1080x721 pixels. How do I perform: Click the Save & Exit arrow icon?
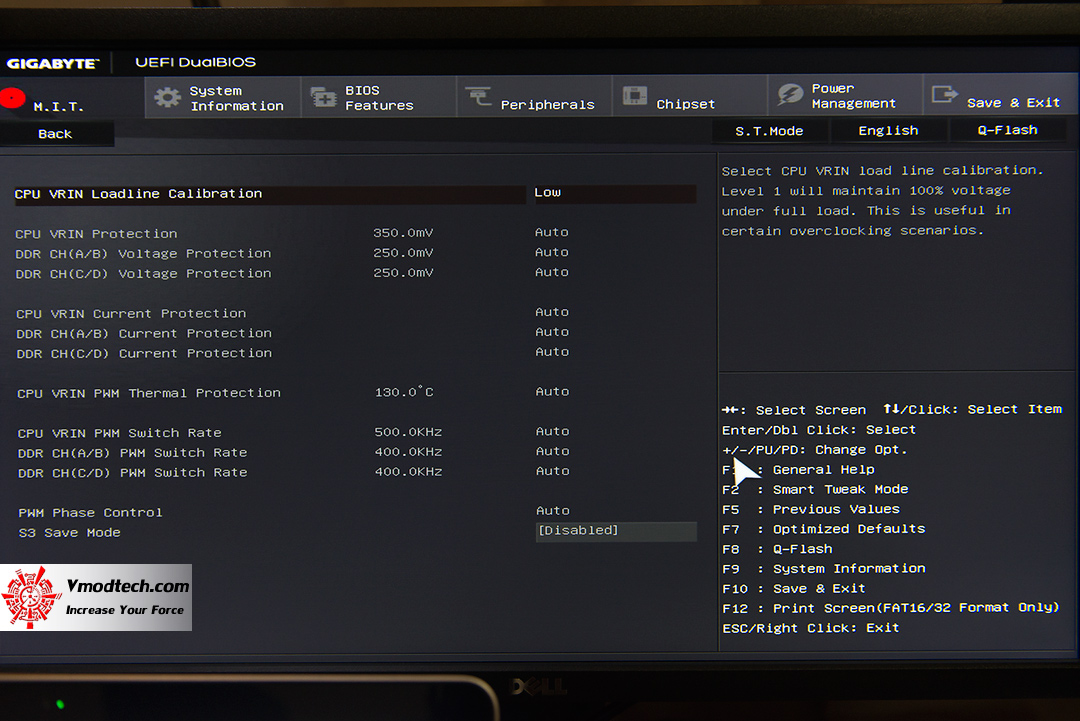[x=944, y=94]
